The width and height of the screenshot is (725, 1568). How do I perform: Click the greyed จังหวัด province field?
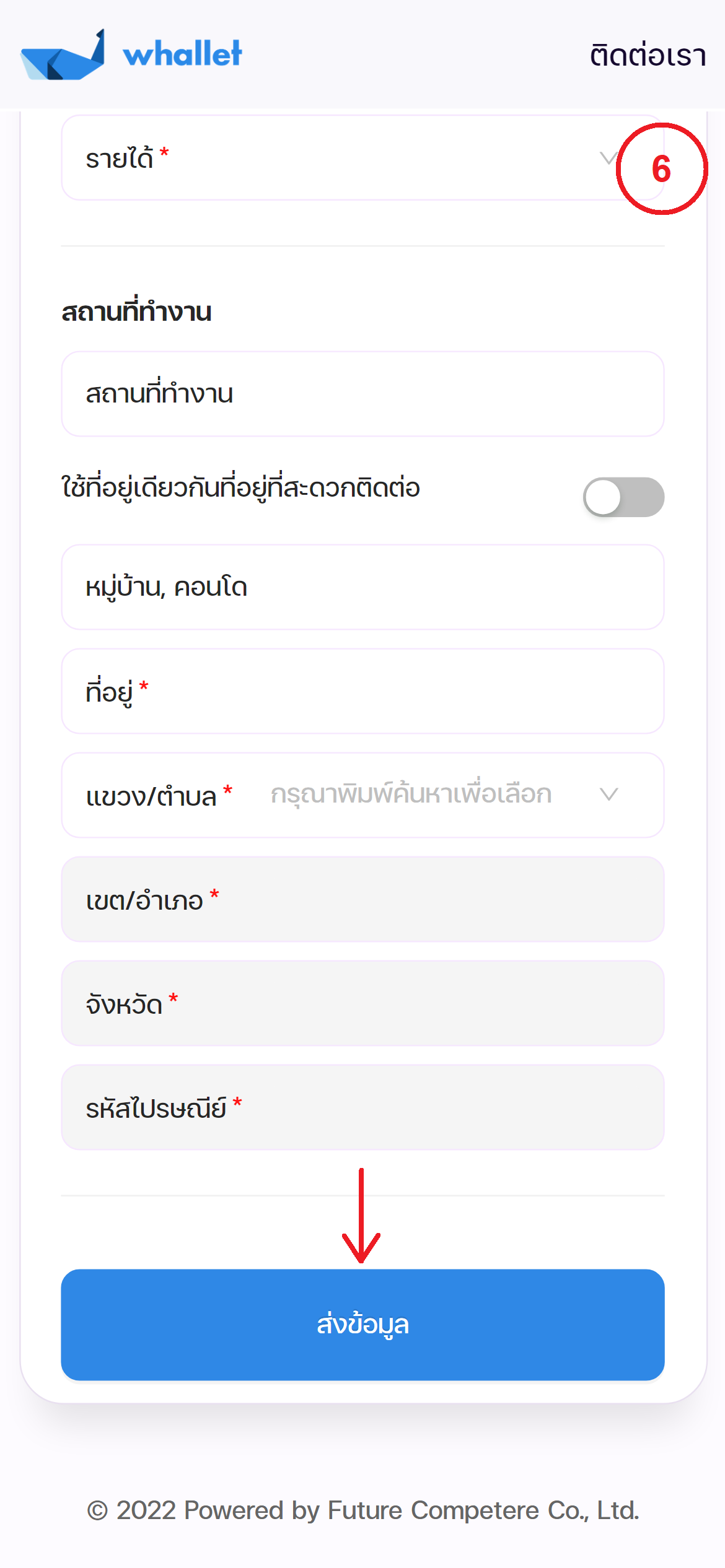[362, 1003]
